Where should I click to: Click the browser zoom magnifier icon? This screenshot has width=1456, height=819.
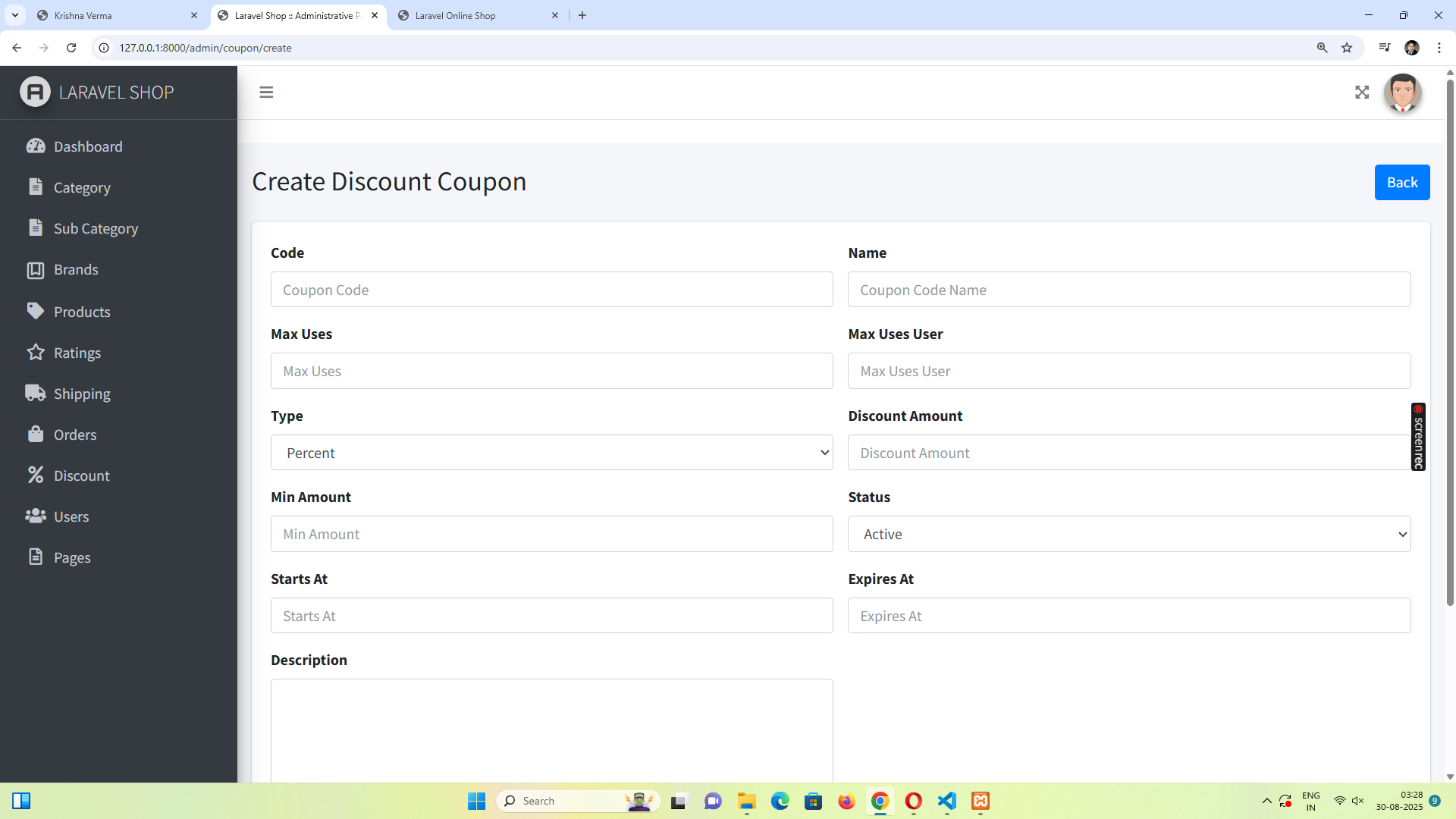(x=1322, y=48)
